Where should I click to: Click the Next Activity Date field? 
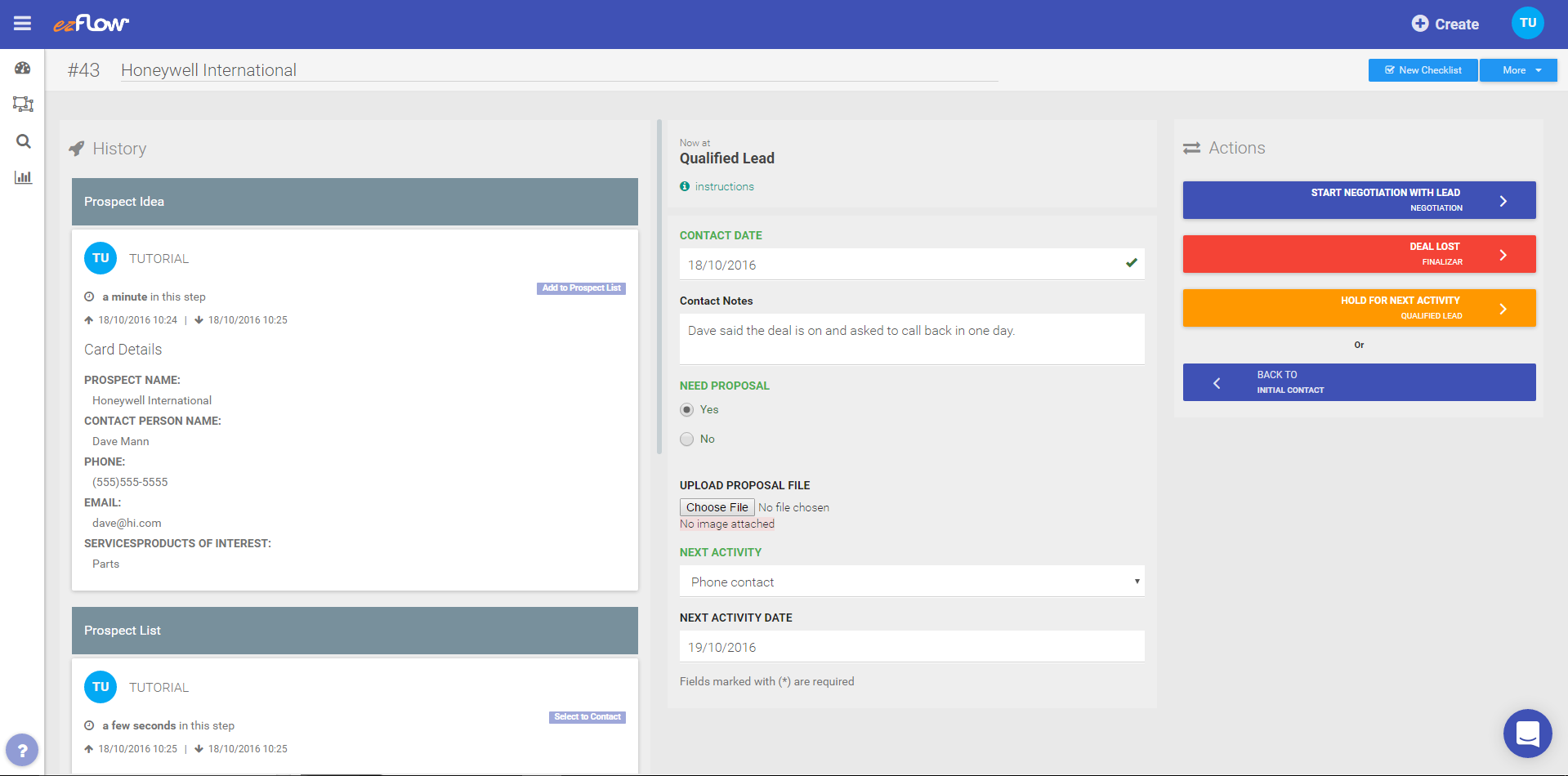tap(911, 646)
